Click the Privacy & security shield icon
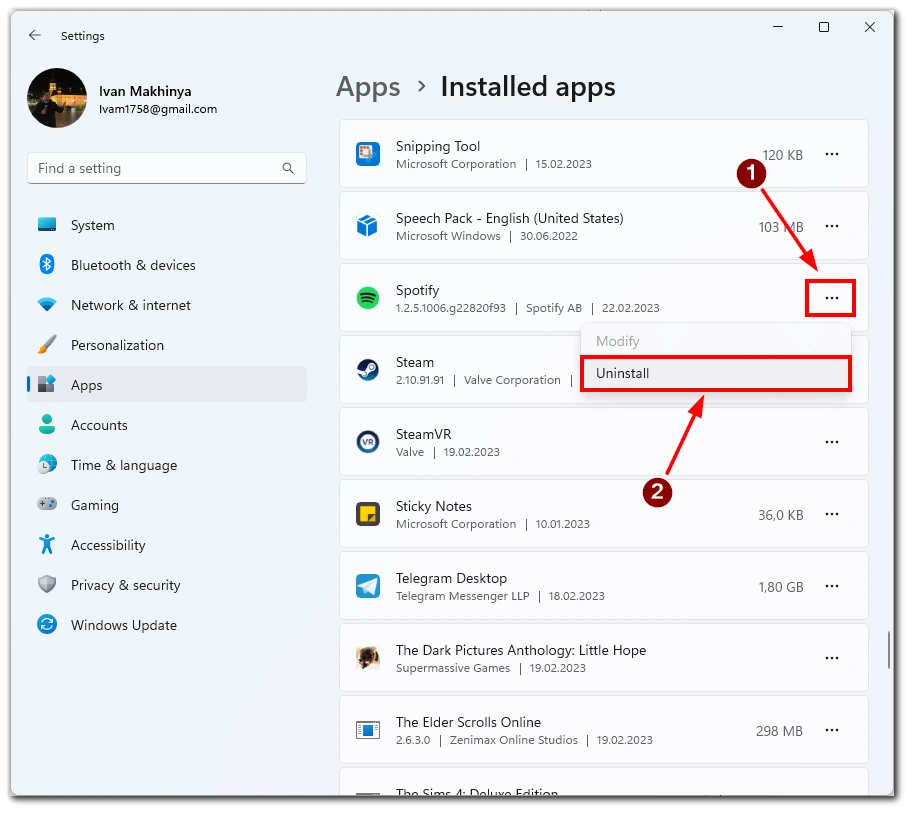912x814 pixels. tap(47, 585)
